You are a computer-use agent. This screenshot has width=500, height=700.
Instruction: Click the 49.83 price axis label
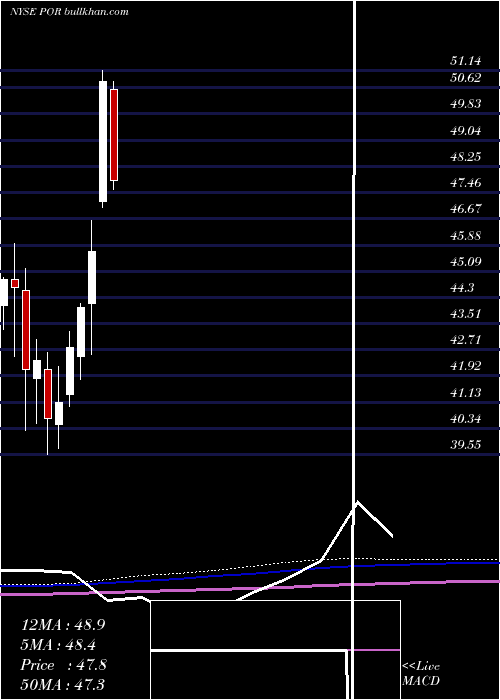click(466, 104)
